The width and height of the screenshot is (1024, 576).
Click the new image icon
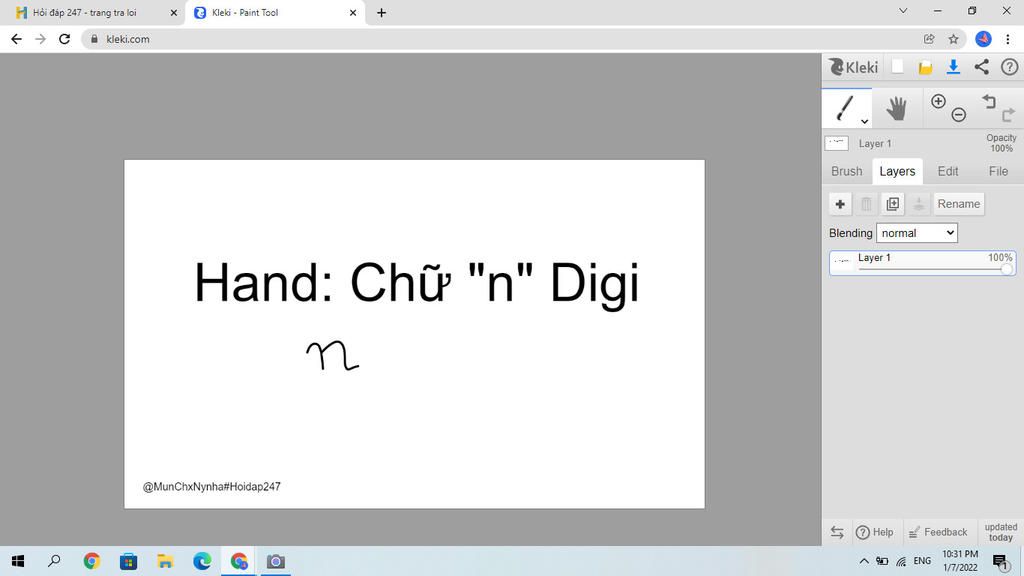[x=898, y=67]
